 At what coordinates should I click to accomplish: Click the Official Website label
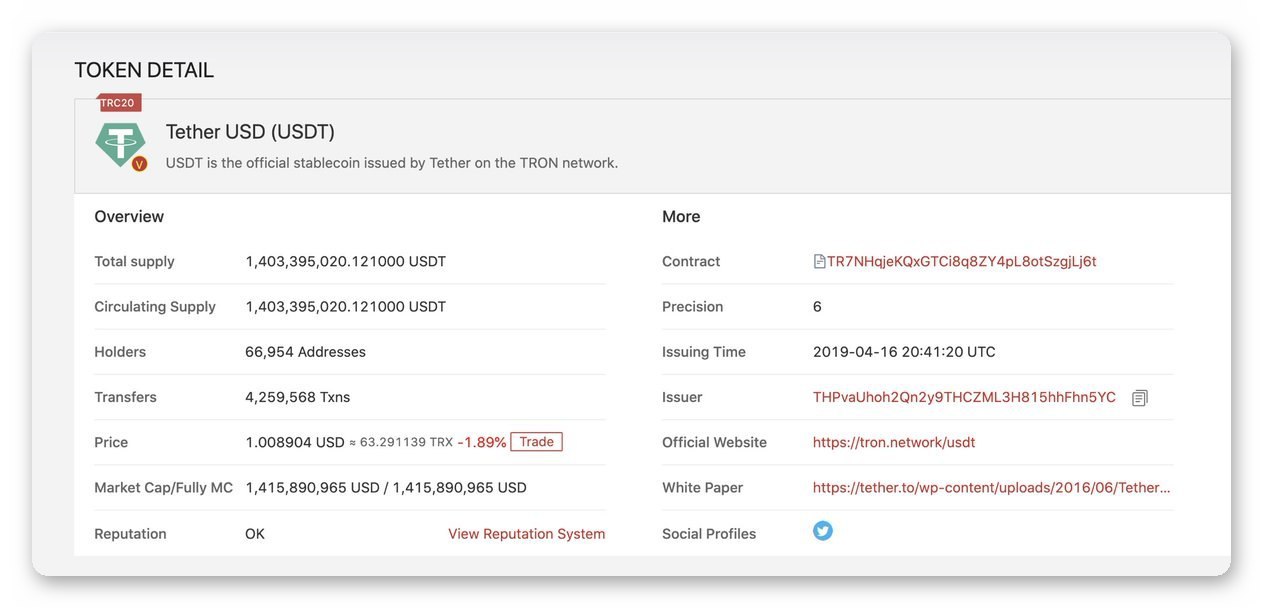click(x=714, y=442)
